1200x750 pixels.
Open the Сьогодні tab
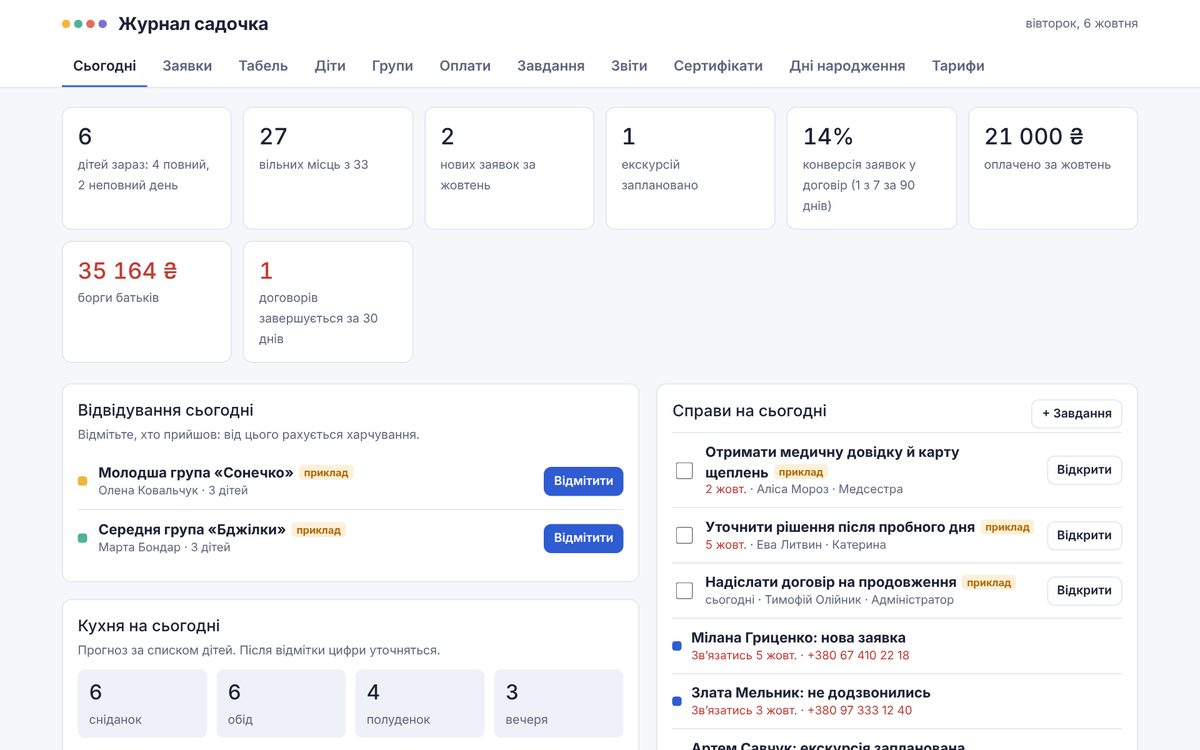[105, 66]
